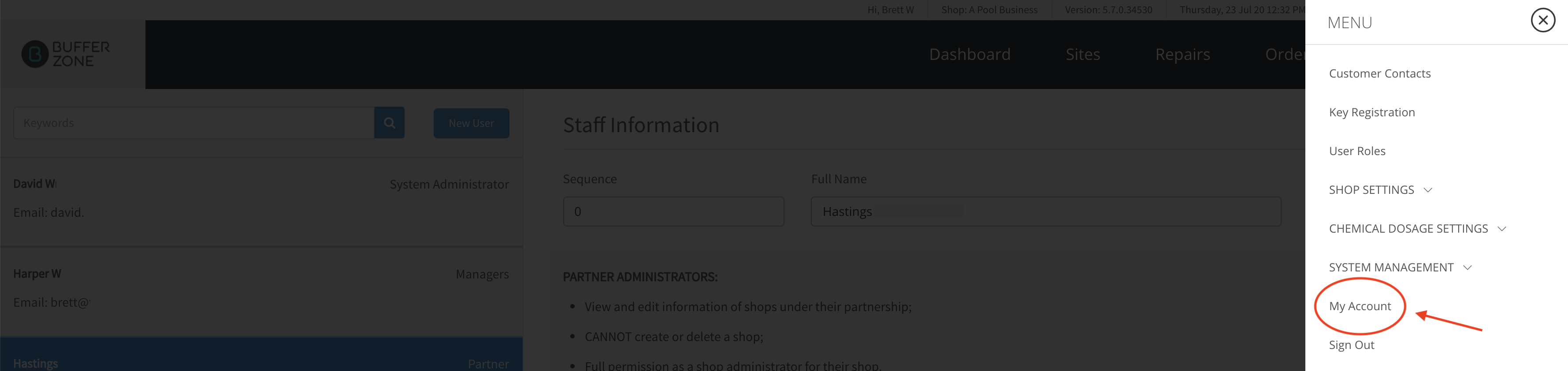Click the Full Name field showing Hastings
This screenshot has width=1568, height=371.
(x=1046, y=211)
